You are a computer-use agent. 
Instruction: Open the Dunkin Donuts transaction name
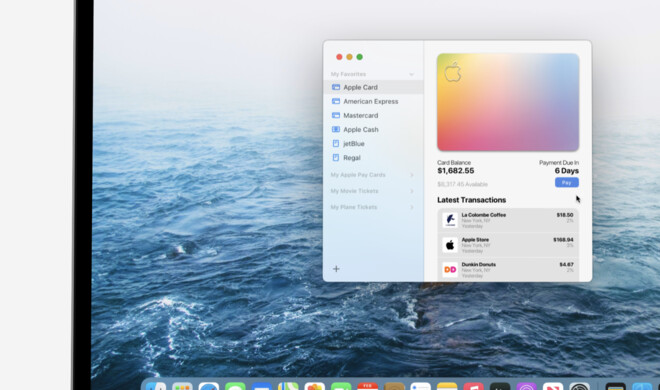479,265
